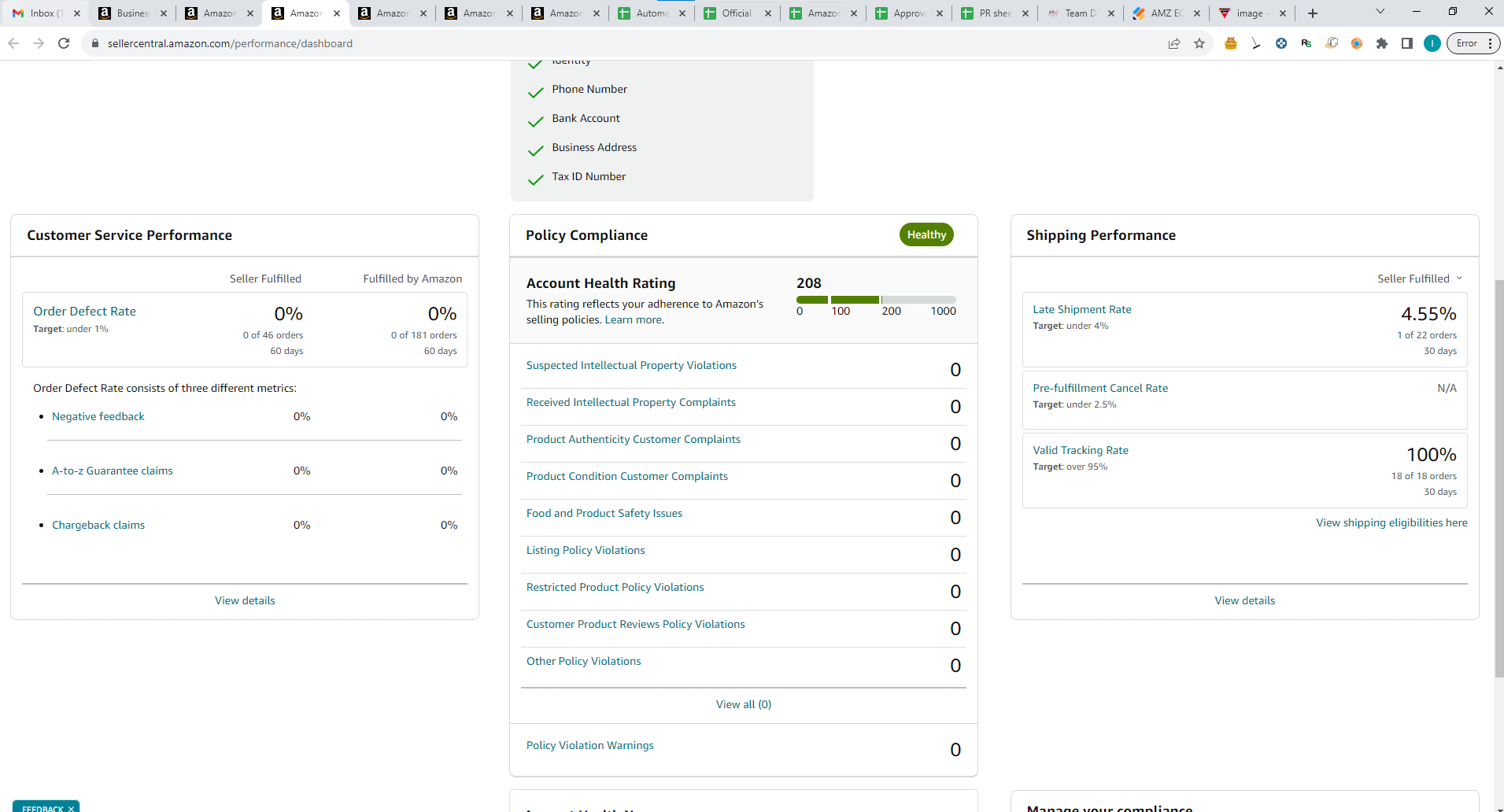Dismiss the Feedback widget
This screenshot has width=1504, height=812.
coord(71,808)
